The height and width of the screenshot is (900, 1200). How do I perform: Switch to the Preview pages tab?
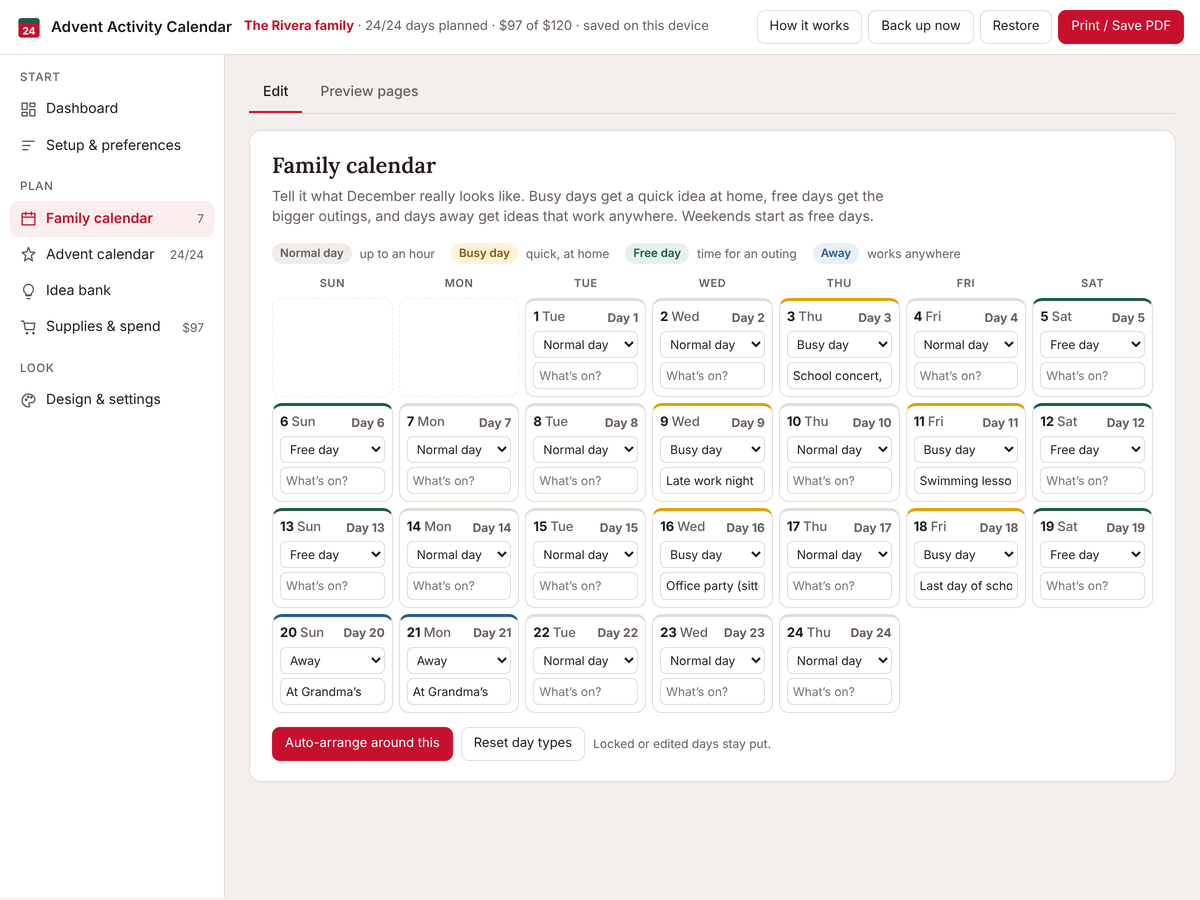click(x=369, y=91)
